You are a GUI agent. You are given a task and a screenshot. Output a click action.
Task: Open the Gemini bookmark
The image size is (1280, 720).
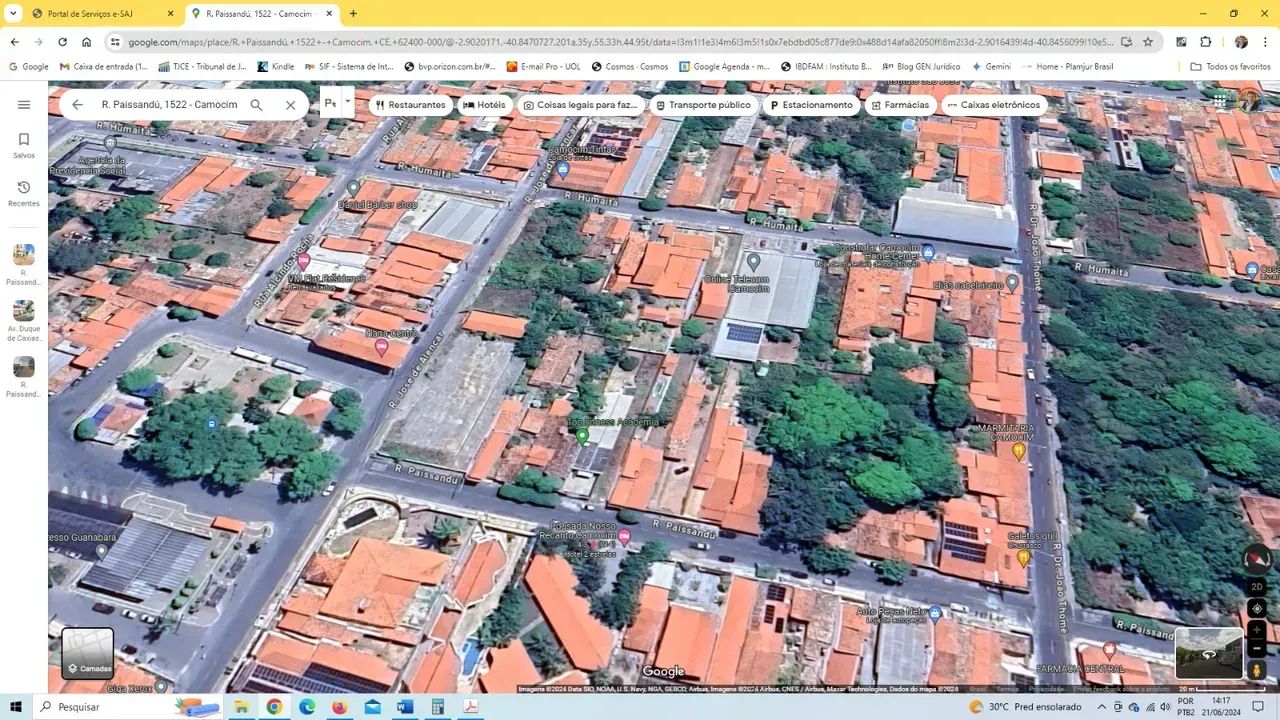click(x=990, y=67)
